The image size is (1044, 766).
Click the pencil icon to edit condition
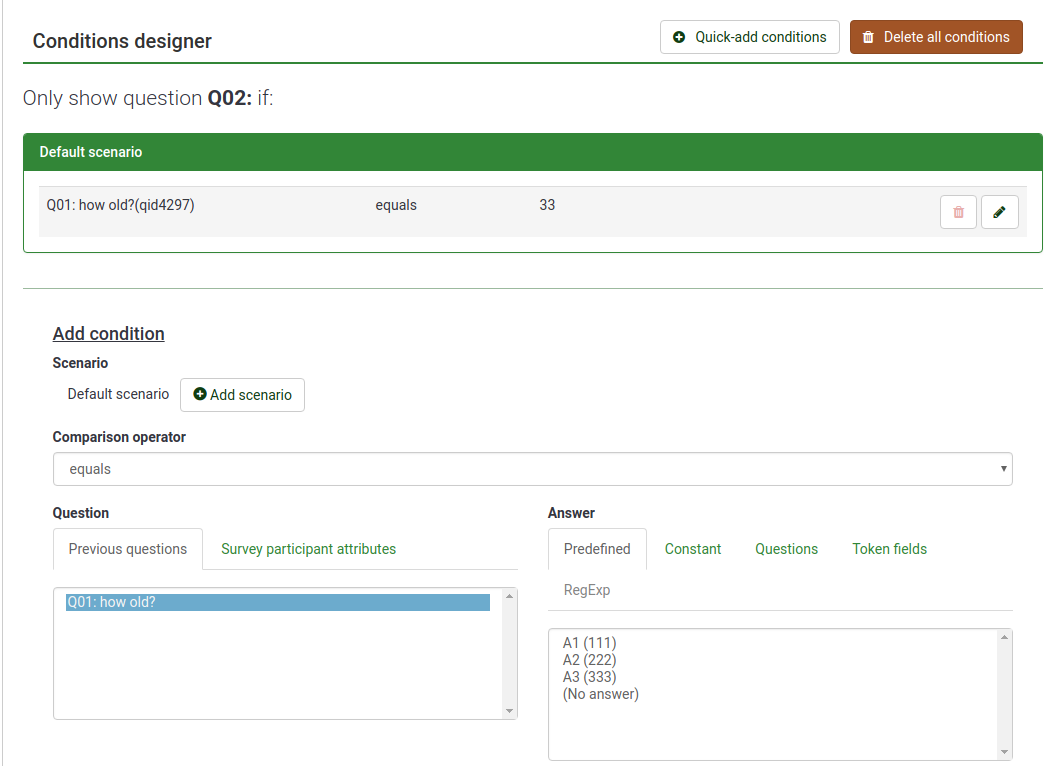tap(999, 212)
